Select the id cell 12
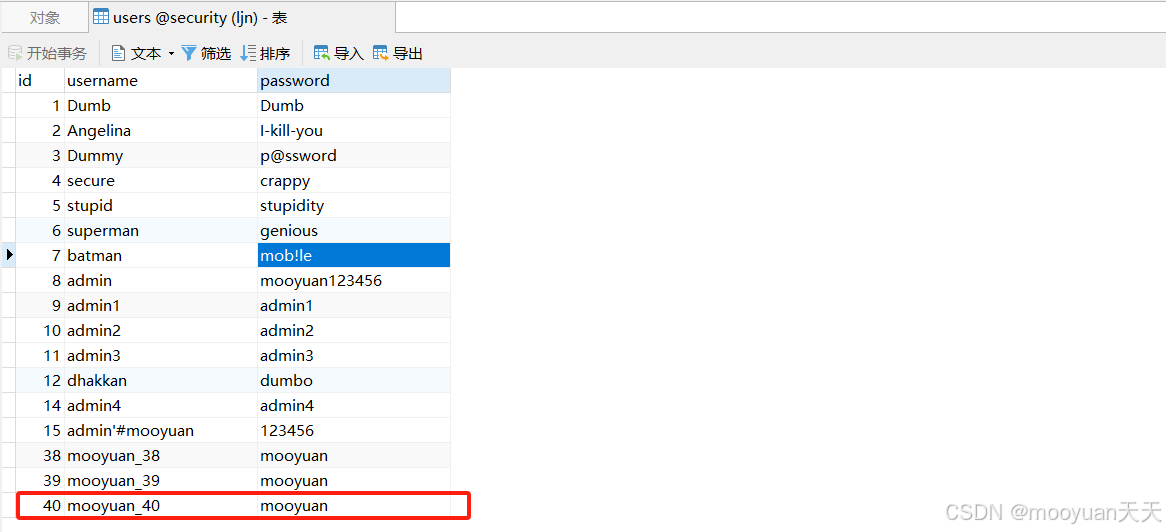 40,380
